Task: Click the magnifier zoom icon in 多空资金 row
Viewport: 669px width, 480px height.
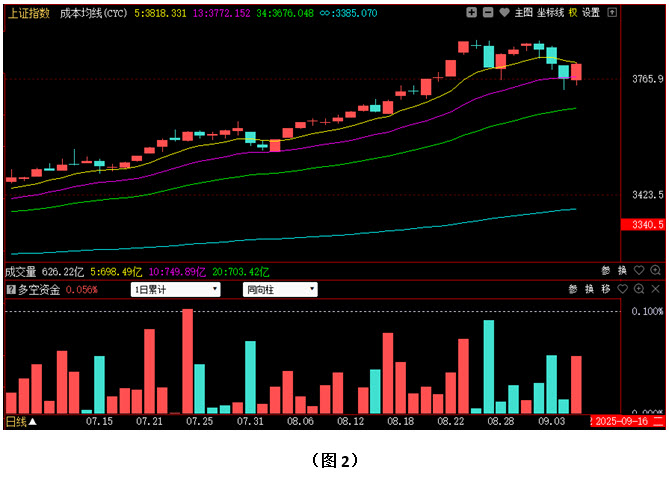Action: coord(639,289)
